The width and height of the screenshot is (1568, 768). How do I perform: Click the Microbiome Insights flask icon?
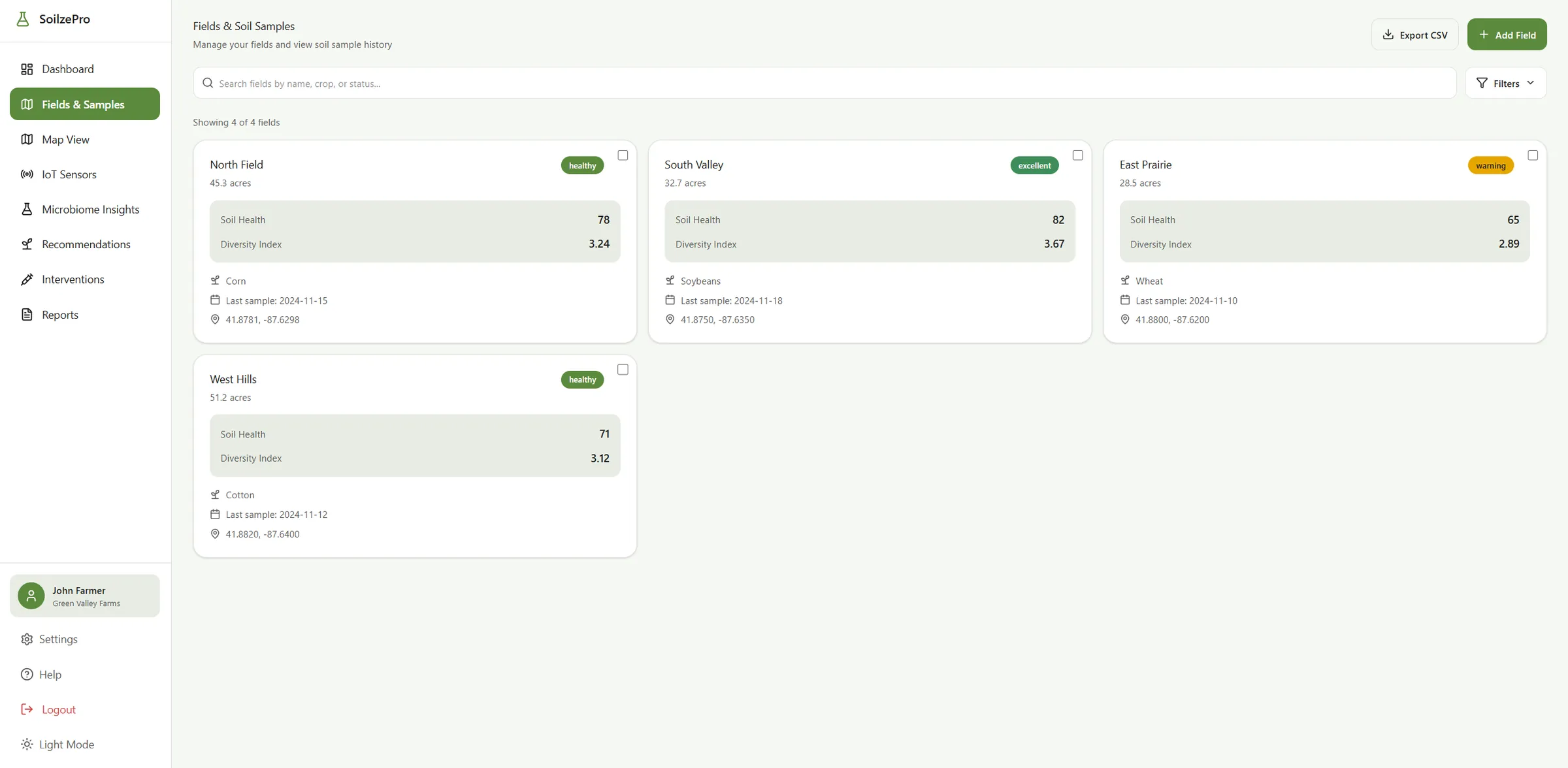27,209
